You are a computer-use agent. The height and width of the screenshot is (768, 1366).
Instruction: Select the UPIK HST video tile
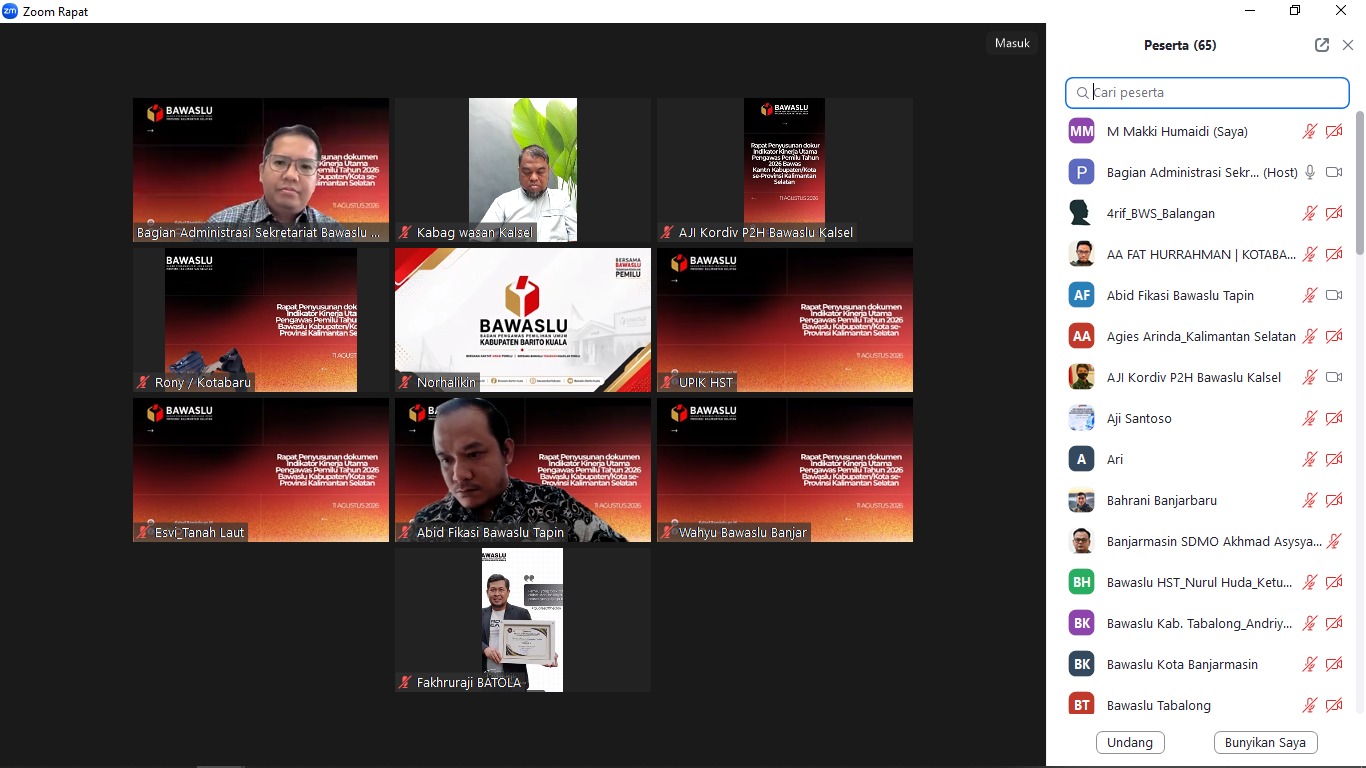pos(785,320)
